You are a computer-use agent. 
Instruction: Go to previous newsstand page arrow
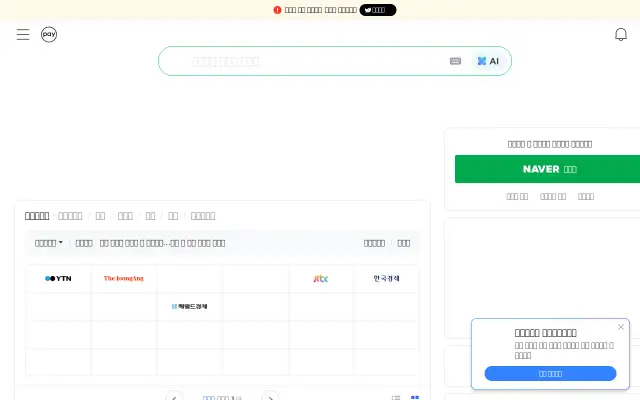point(174,397)
